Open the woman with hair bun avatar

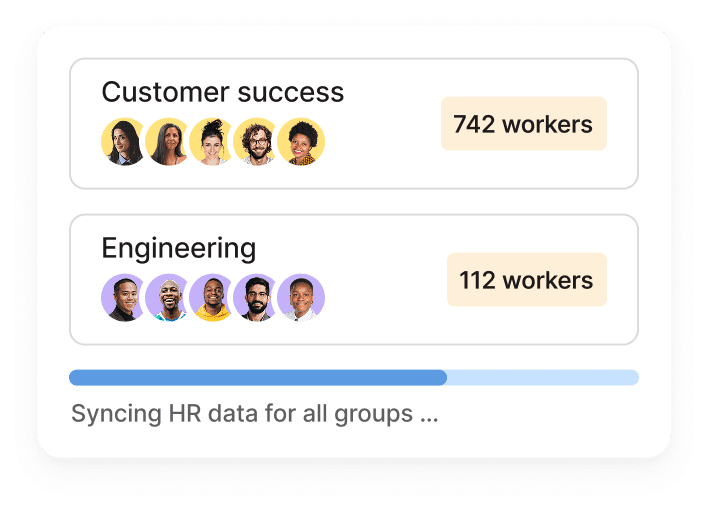tap(211, 142)
